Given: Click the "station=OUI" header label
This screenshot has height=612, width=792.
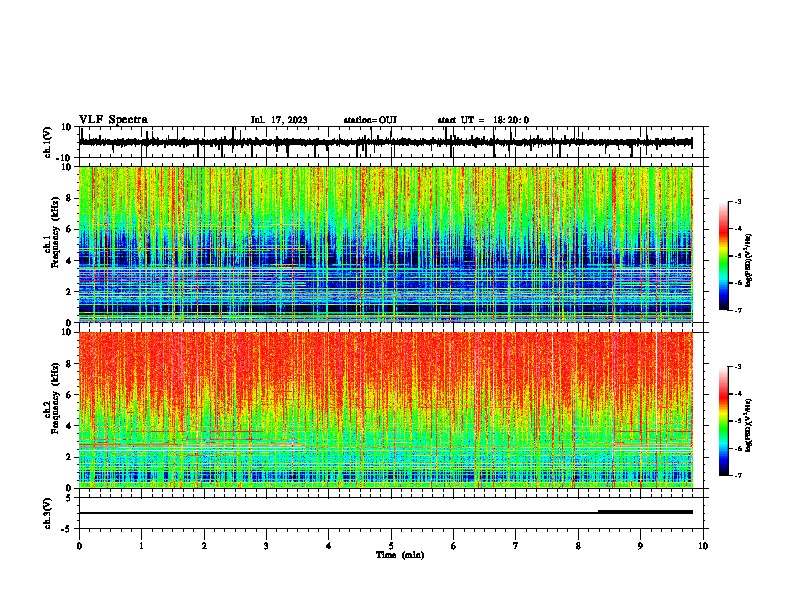Looking at the screenshot, I should (370, 120).
